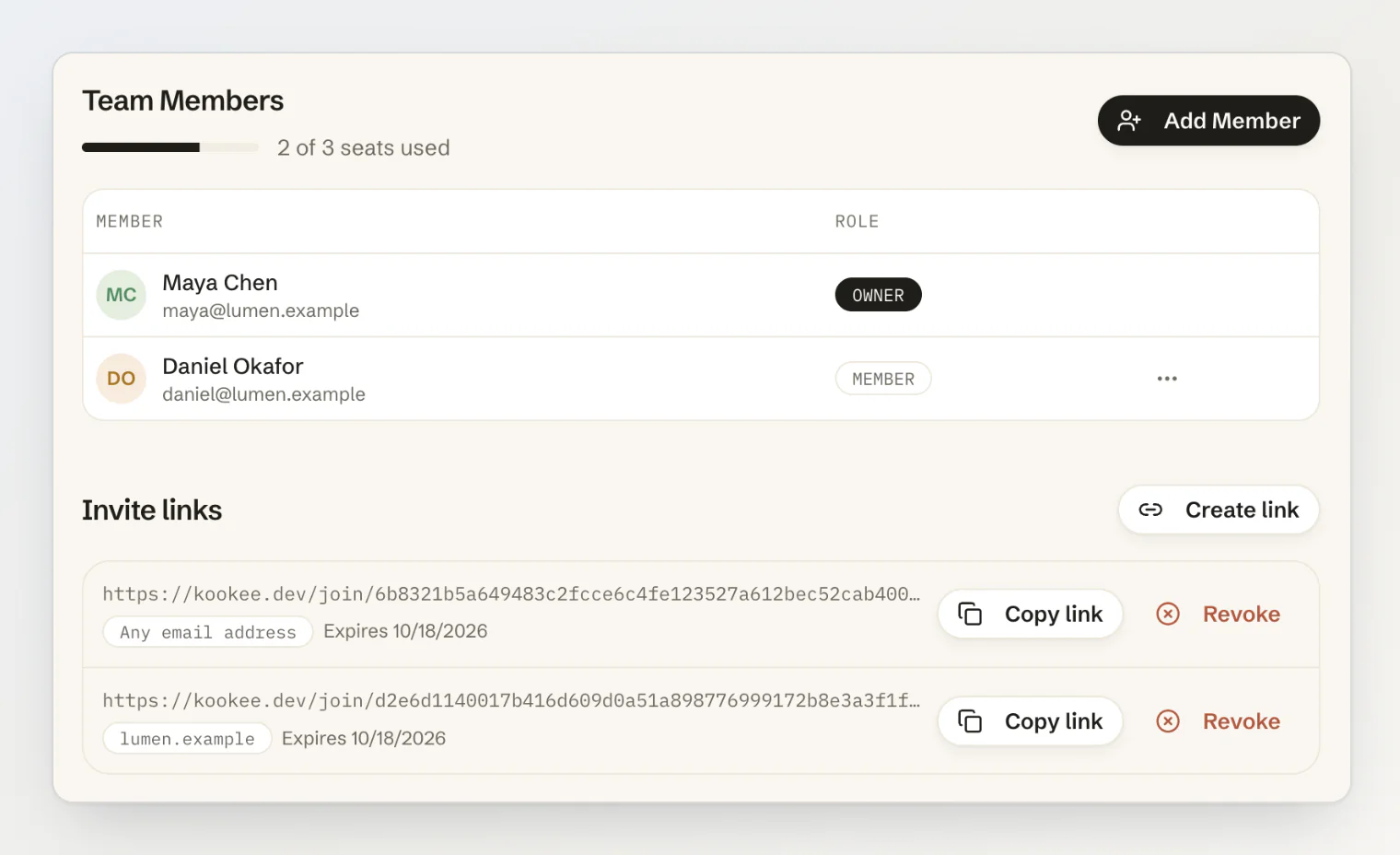
Task: Click the MEMBER role badge for Daniel Okafor
Action: pos(883,379)
